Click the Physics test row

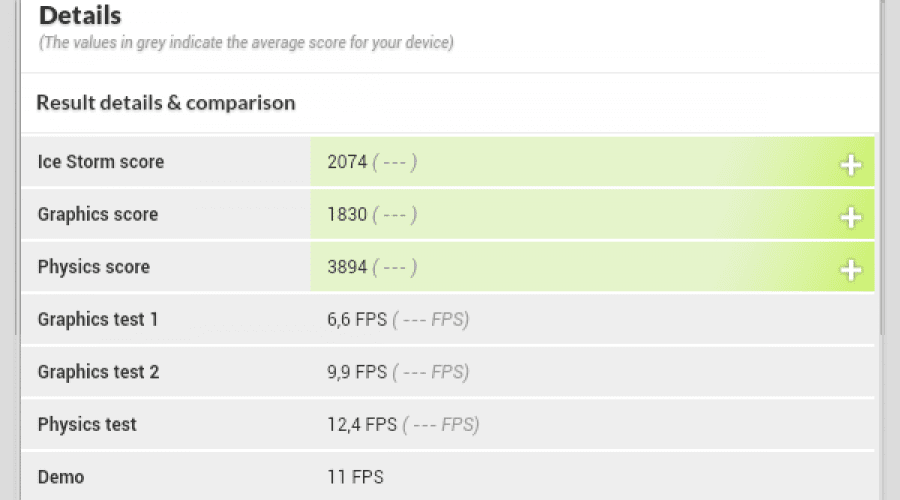pos(448,425)
